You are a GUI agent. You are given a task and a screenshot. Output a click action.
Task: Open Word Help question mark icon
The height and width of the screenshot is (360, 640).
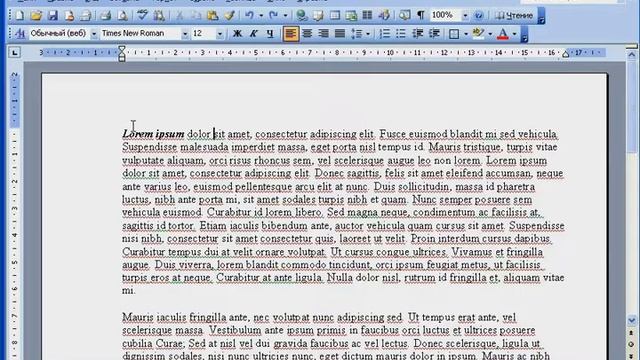click(478, 16)
